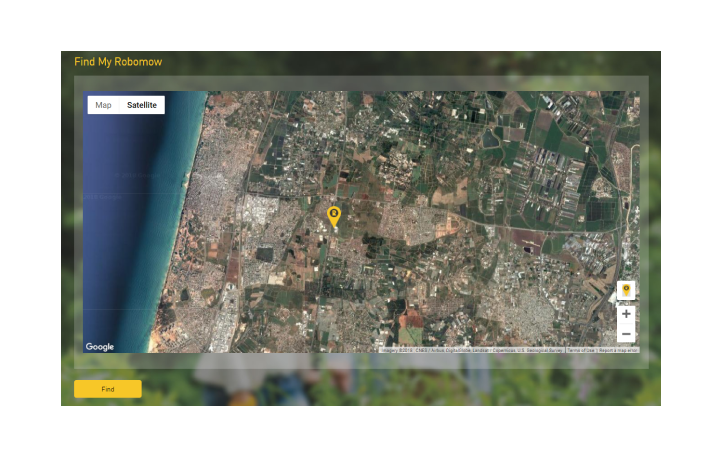The image size is (723, 456).
Task: Click the Find My Robomow heading
Action: (x=118, y=62)
